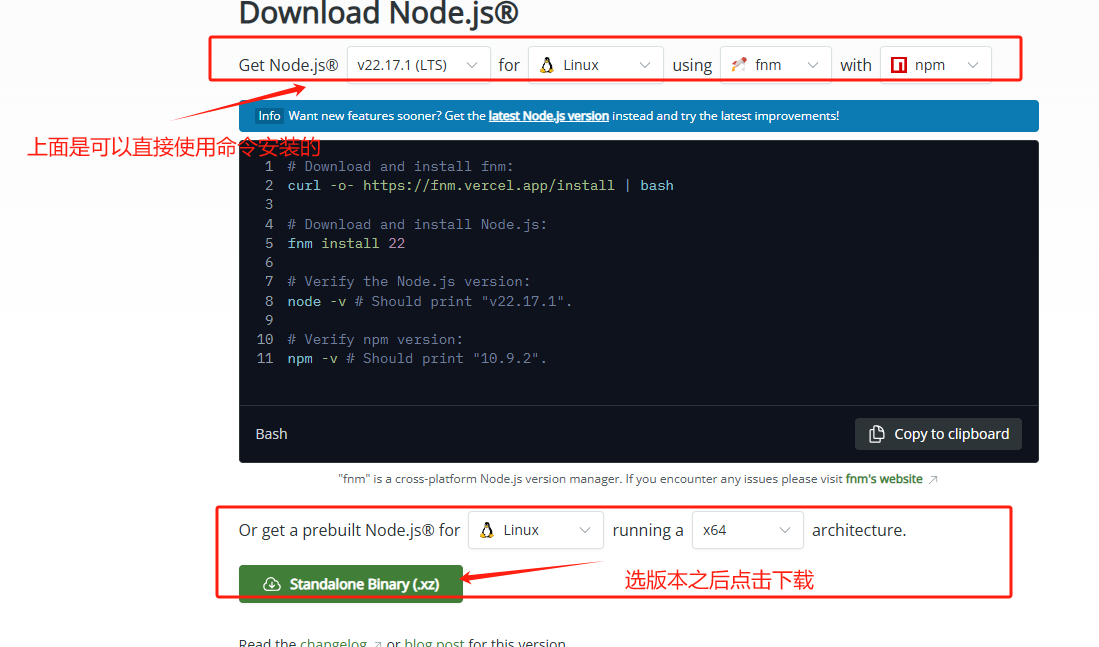Open the blog post link
The image size is (1099, 647).
[434, 641]
